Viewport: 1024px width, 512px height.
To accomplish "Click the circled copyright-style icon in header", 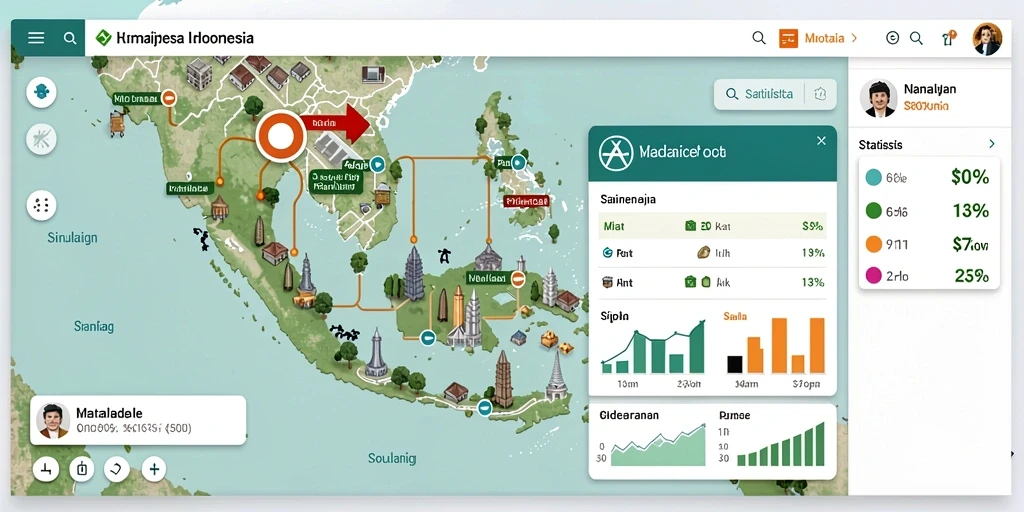I will pyautogui.click(x=892, y=38).
